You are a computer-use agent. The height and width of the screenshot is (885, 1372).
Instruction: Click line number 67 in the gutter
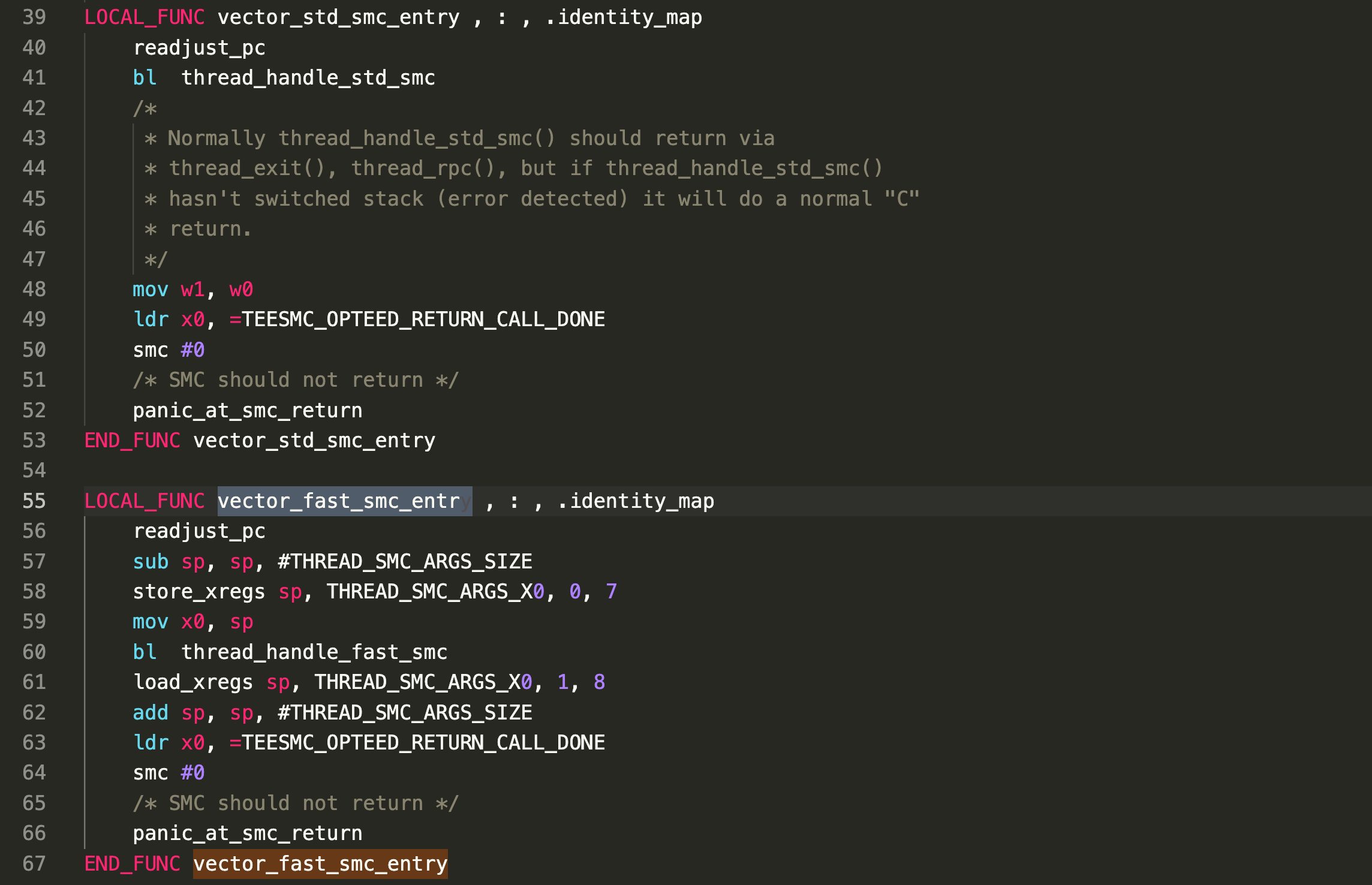coord(34,863)
